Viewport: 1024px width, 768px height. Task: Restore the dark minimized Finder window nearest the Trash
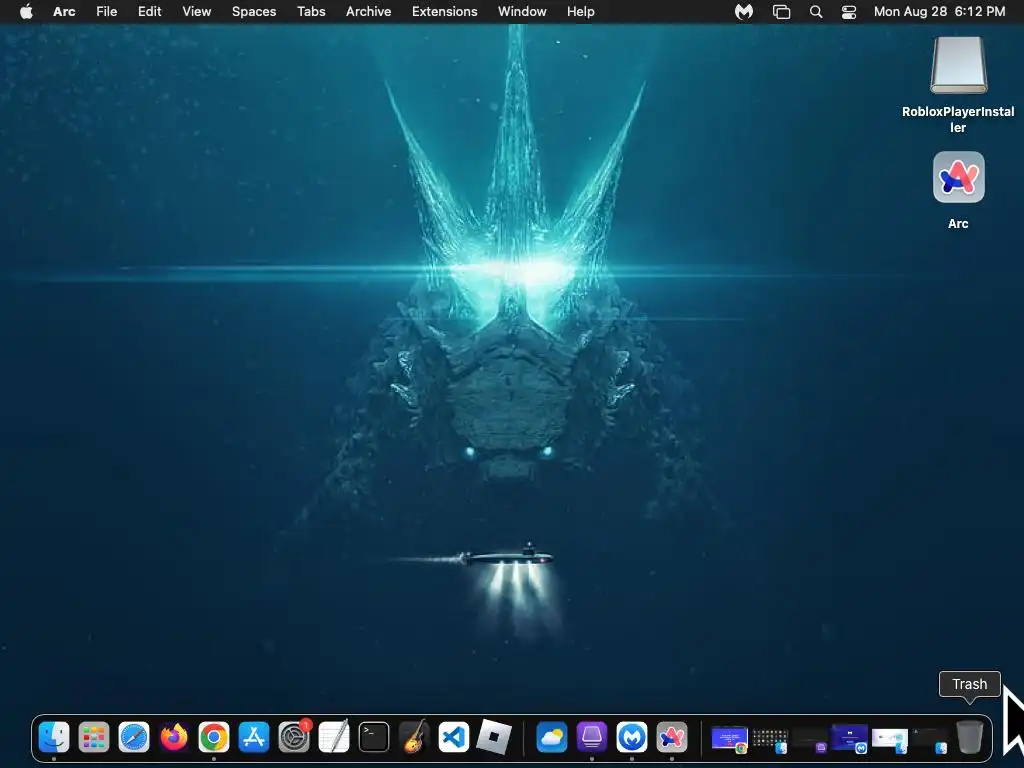pos(929,740)
